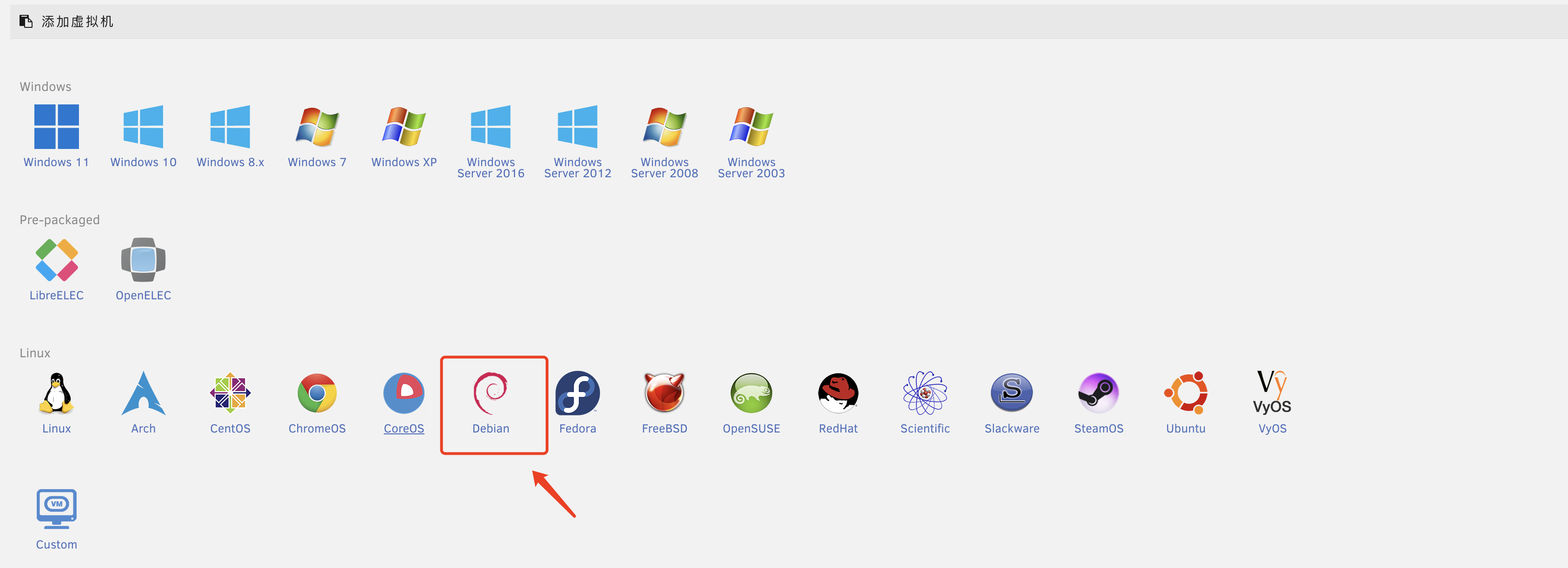
Task: Click the OpenELEC text link
Action: 143,296
